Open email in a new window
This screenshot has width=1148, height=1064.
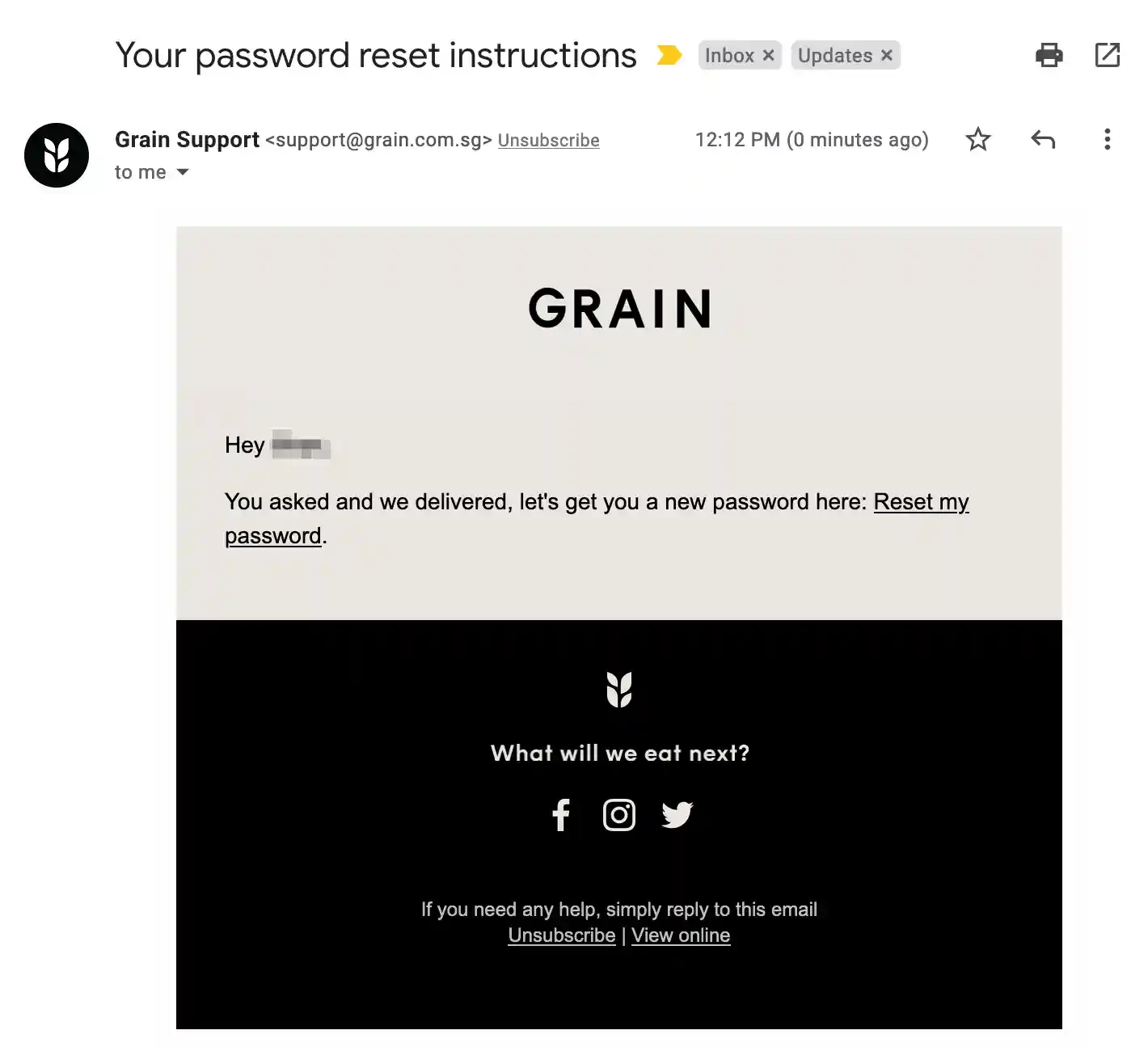pyautogui.click(x=1107, y=55)
